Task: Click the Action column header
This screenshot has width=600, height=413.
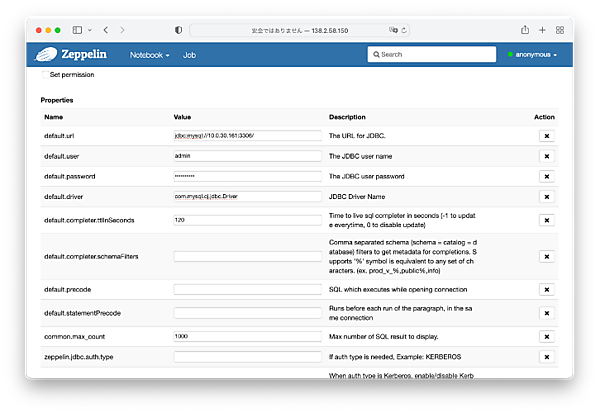Action: coord(544,117)
